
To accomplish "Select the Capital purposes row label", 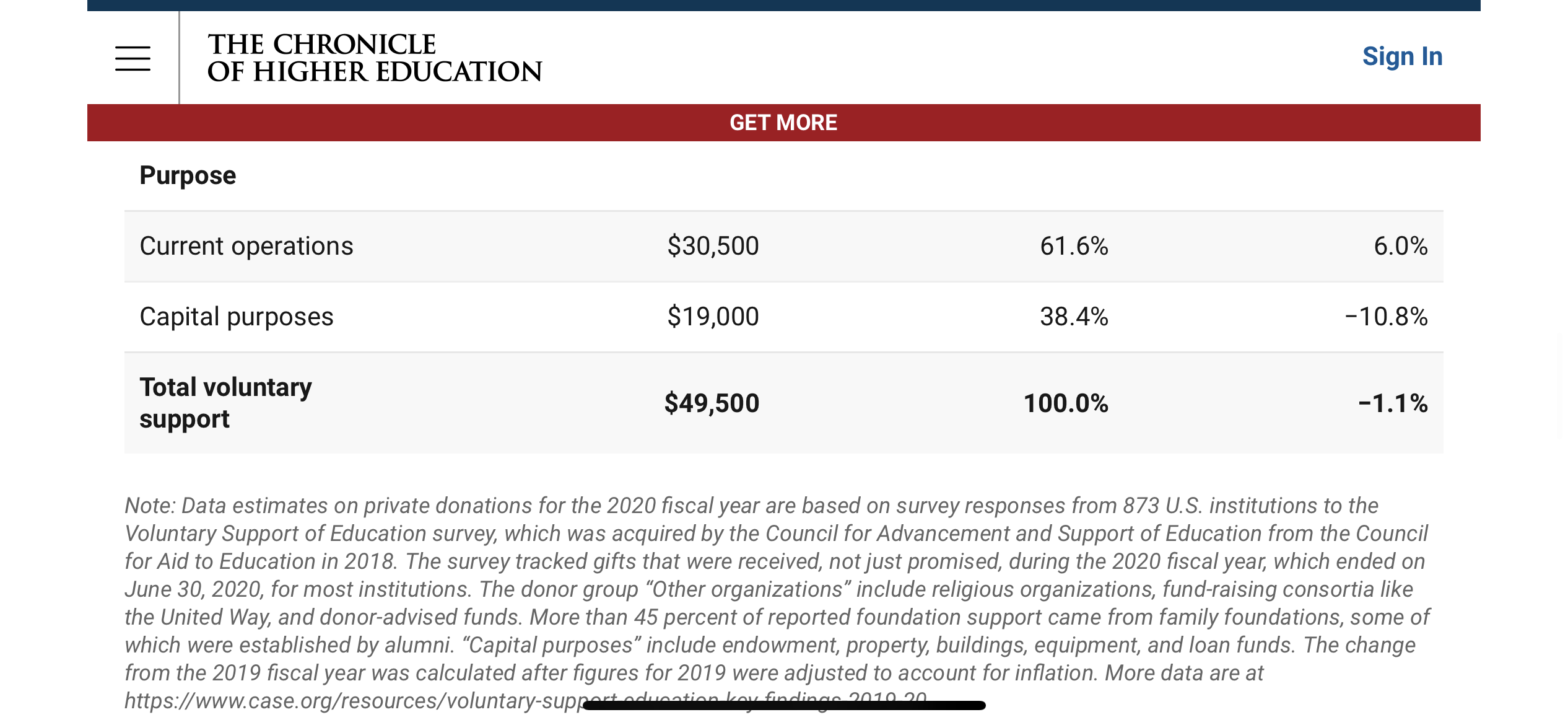I will tap(237, 317).
